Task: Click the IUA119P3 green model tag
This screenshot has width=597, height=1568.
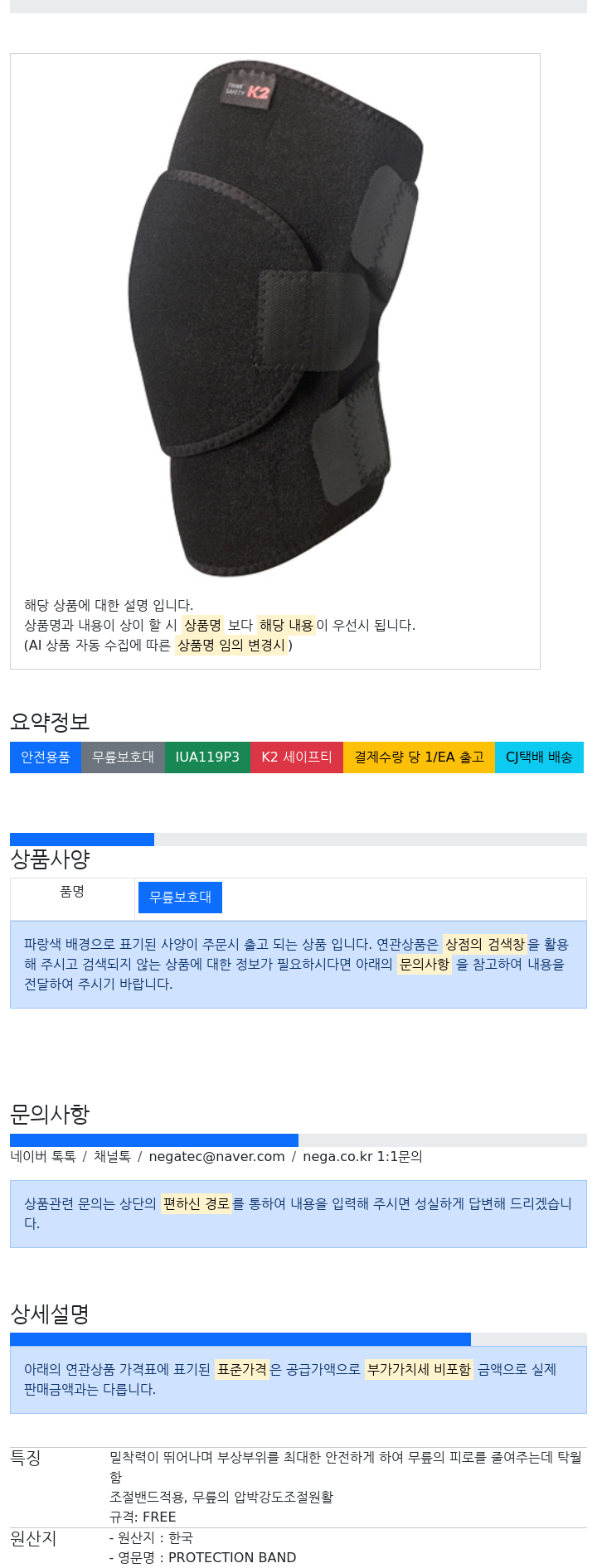Action: (207, 757)
